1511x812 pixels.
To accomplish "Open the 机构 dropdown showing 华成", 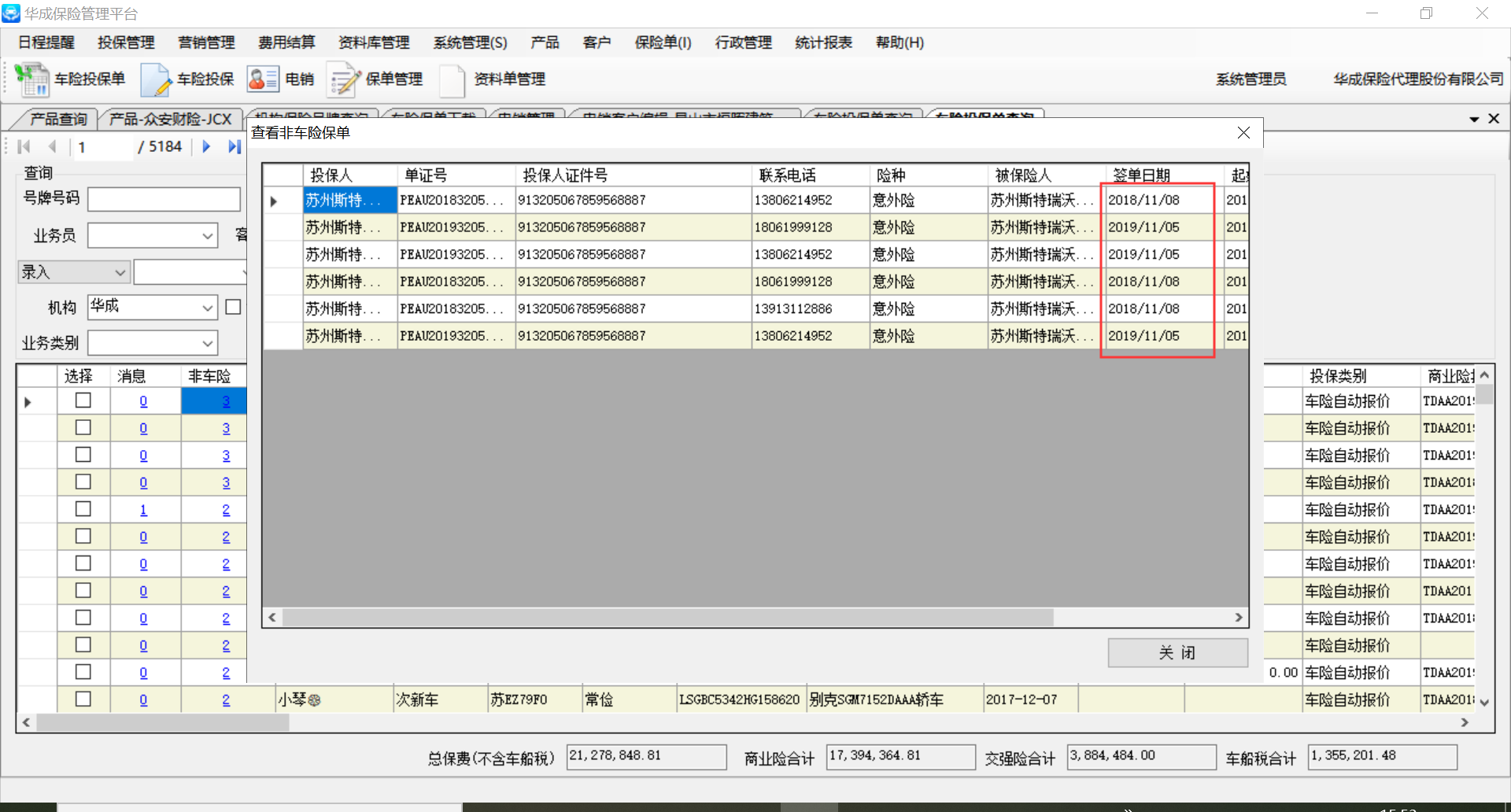I will [x=208, y=308].
